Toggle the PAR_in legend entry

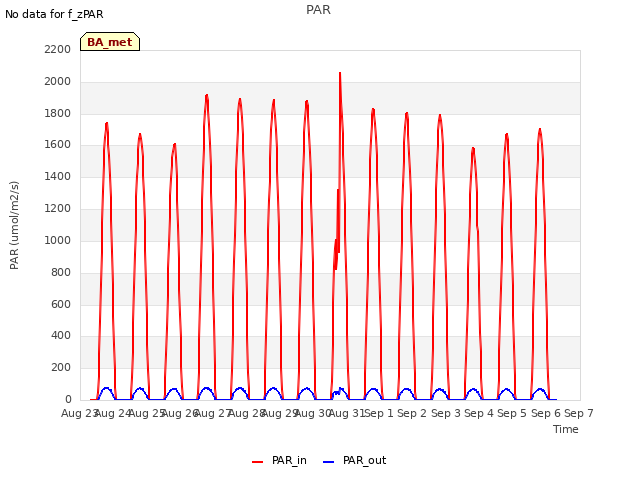click(280, 460)
